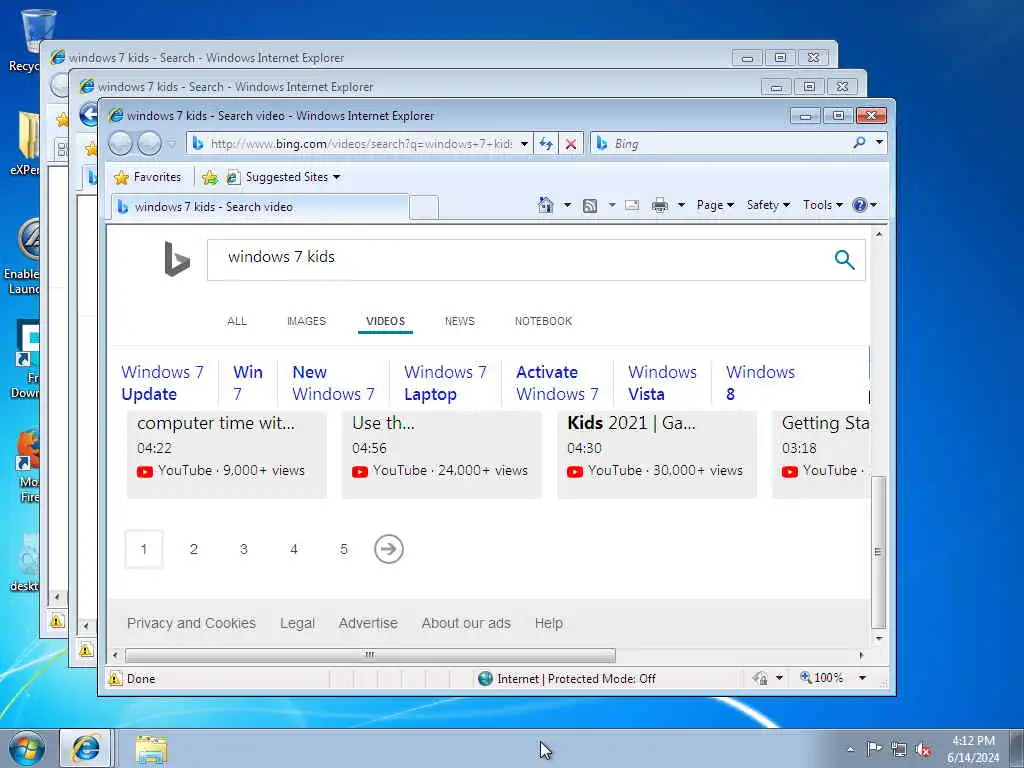Open the Windows Start button
Screen dimensions: 1024x768
coord(27,748)
